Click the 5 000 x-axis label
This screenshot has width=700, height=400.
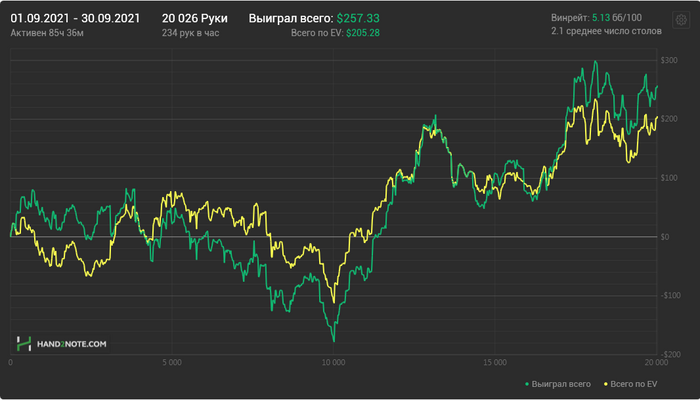[x=172, y=362]
